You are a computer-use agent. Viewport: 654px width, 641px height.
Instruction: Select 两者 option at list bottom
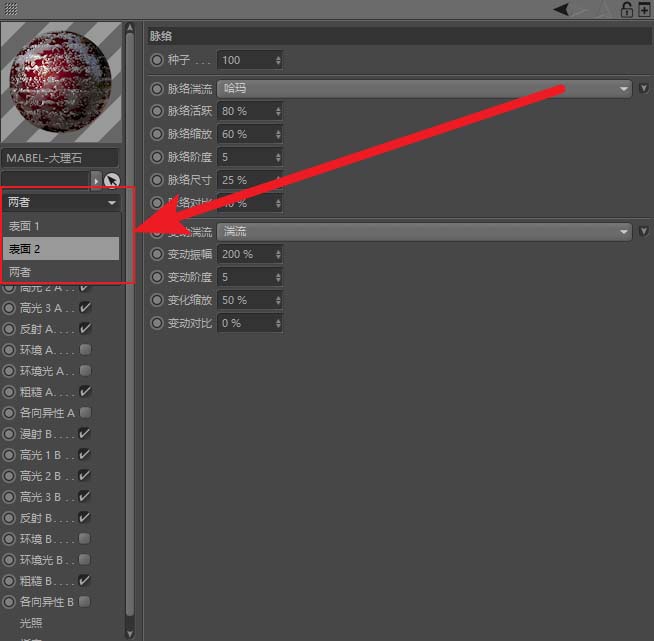pyautogui.click(x=61, y=272)
